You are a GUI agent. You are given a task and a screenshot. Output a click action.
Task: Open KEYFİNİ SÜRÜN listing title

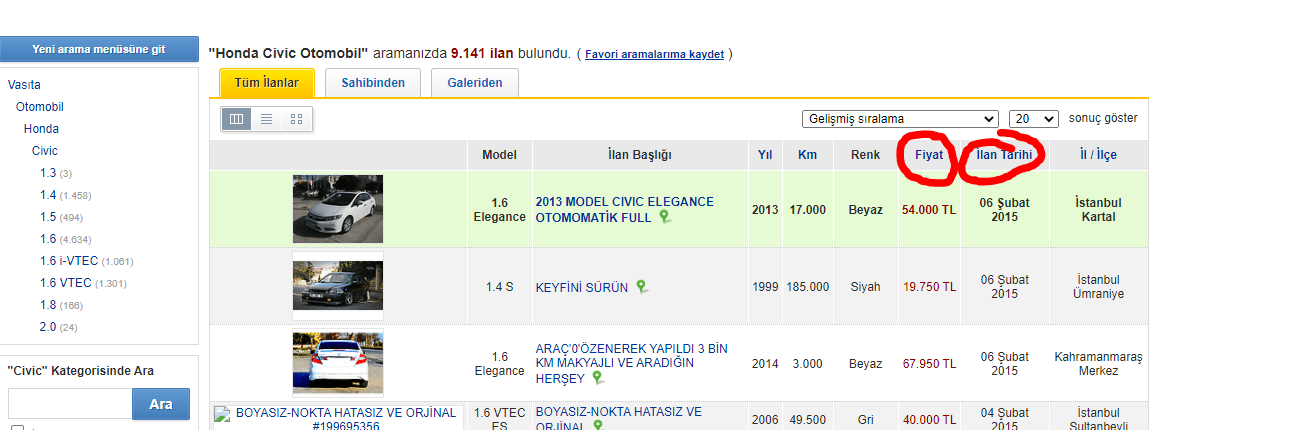click(x=582, y=287)
